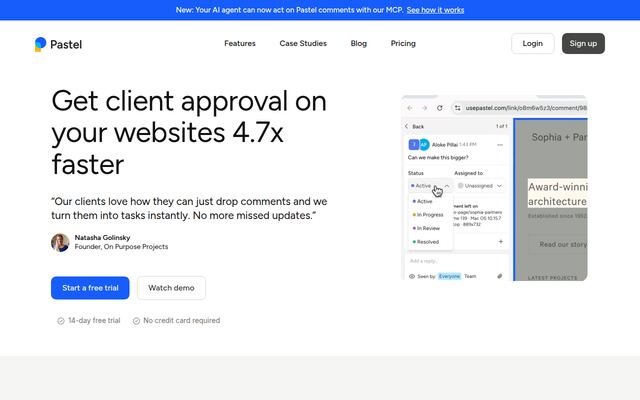Collapse the Active status dropdown in demo
Screen dimensions: 640x400
[430, 186]
